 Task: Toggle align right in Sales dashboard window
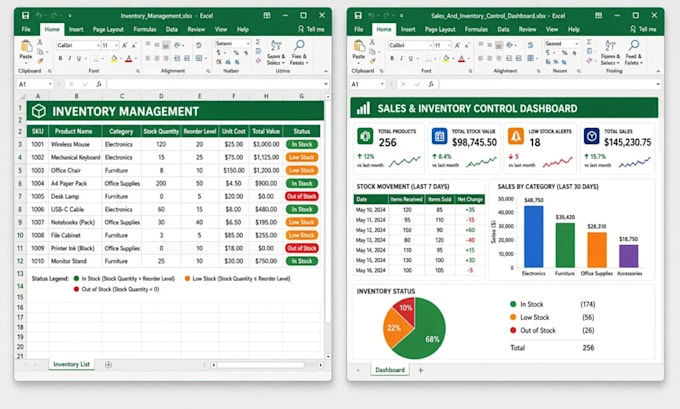[x=499, y=58]
